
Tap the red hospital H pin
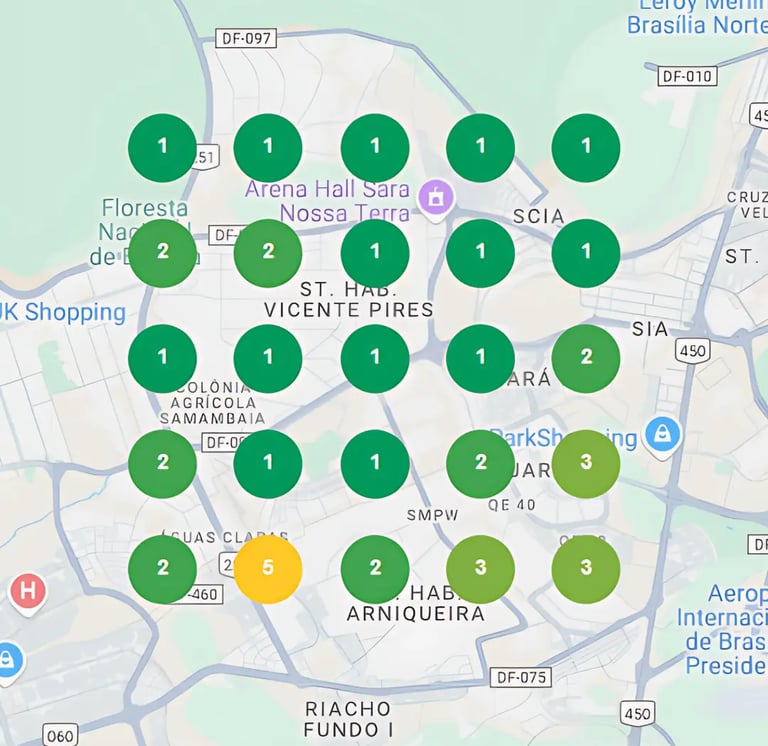[x=28, y=593]
